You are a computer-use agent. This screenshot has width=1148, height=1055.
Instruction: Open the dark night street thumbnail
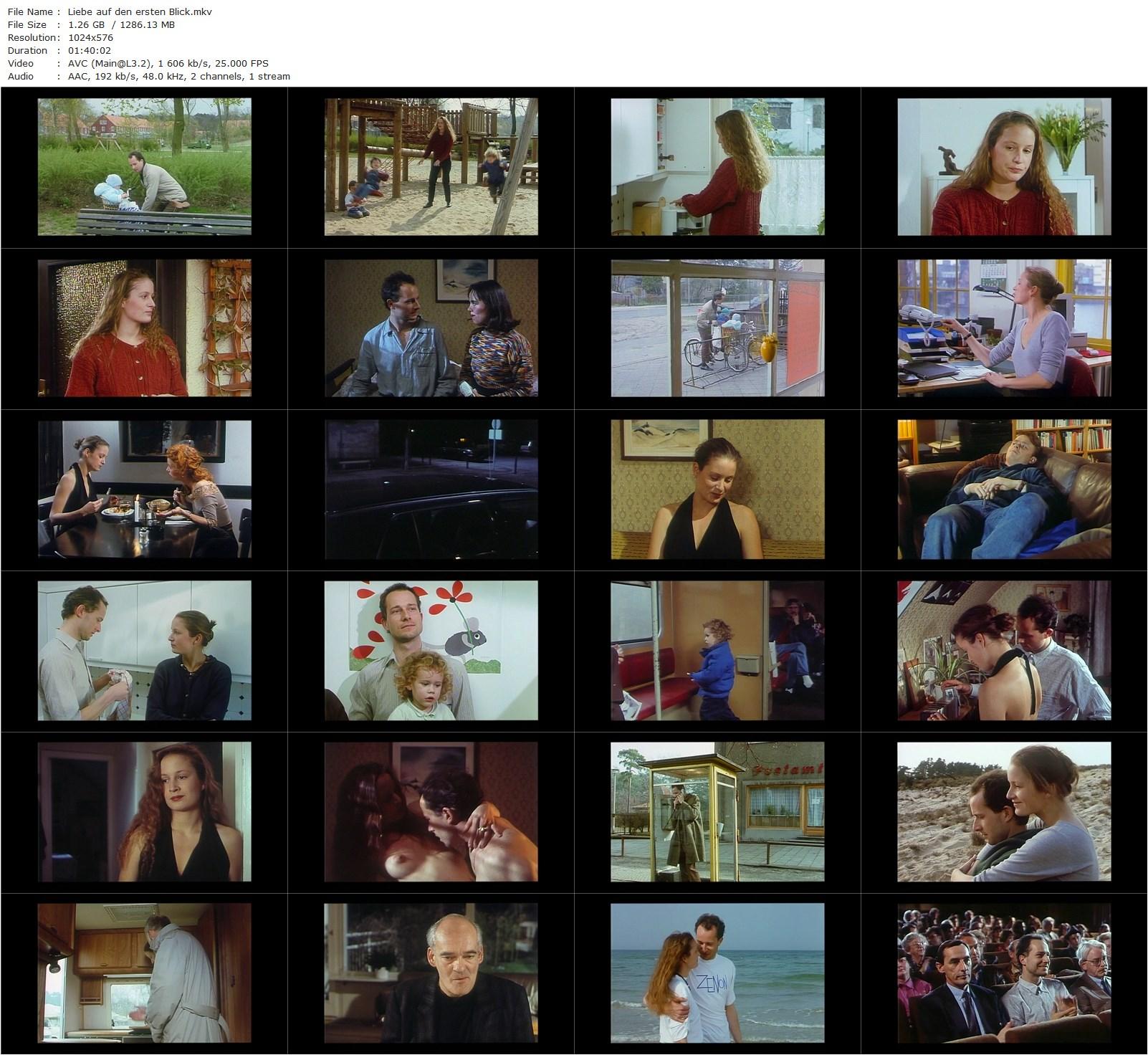pyautogui.click(x=431, y=490)
